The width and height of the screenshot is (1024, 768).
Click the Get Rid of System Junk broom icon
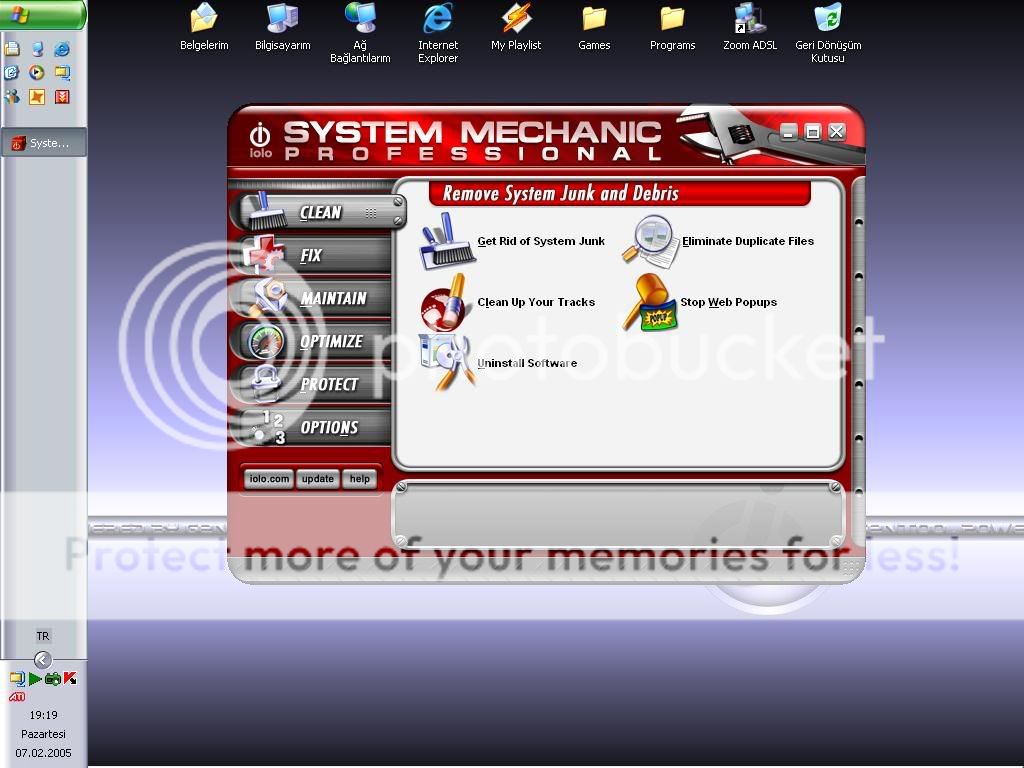point(446,241)
